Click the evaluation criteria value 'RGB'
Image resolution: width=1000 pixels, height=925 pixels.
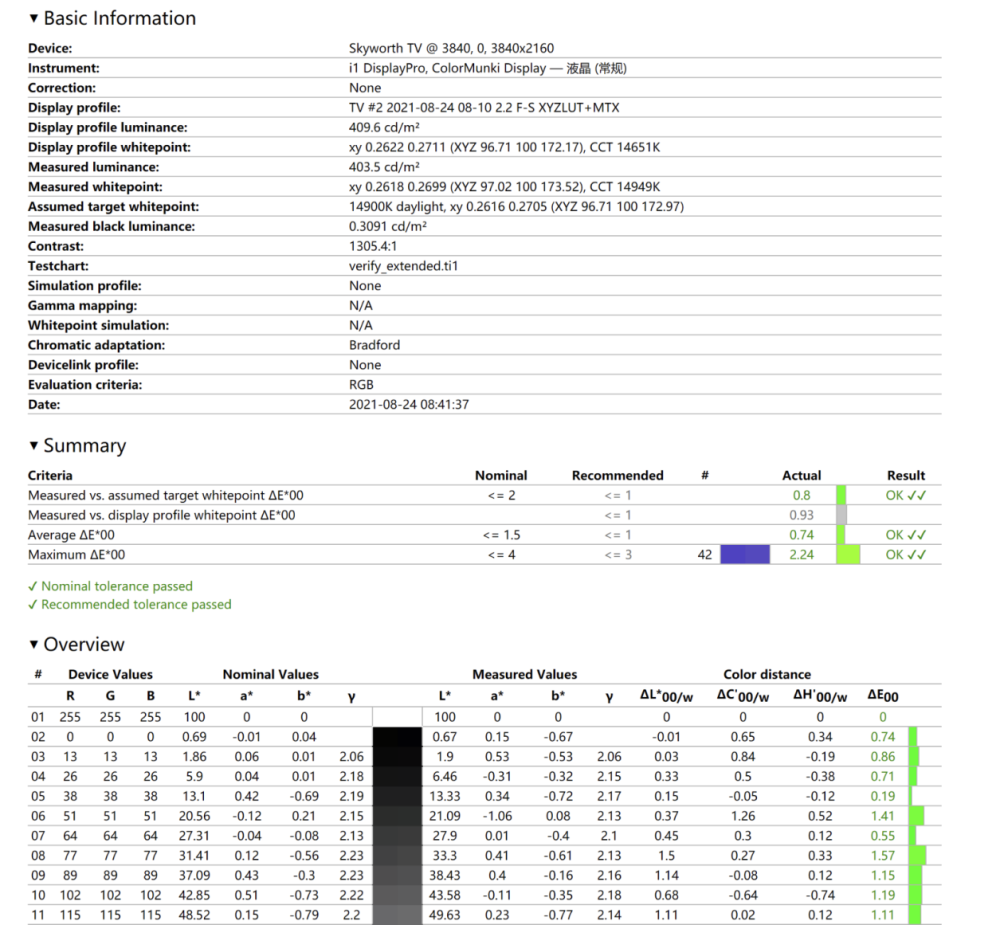(361, 385)
